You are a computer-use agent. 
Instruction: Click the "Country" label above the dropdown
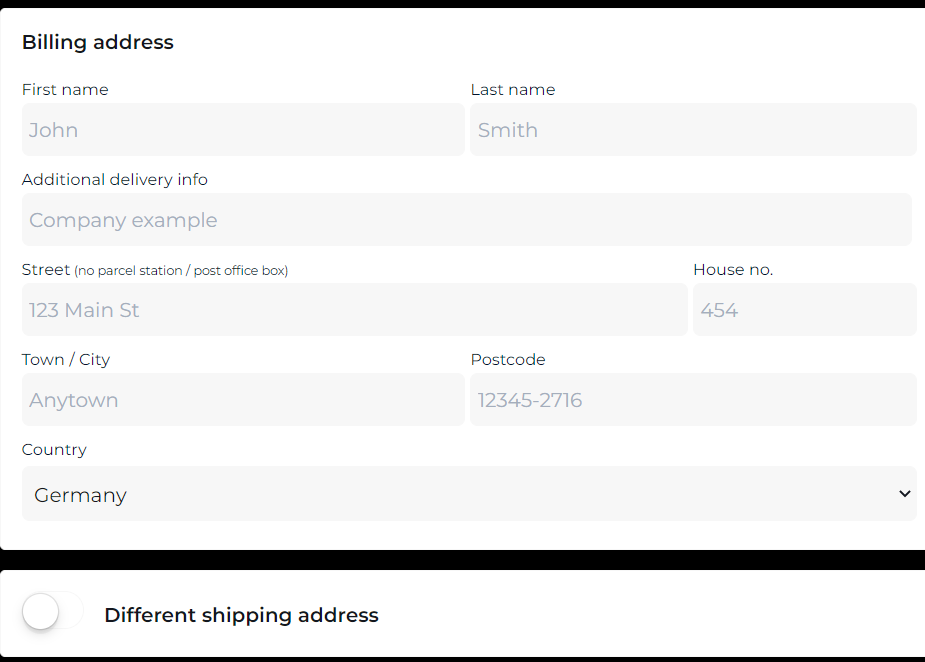54,450
